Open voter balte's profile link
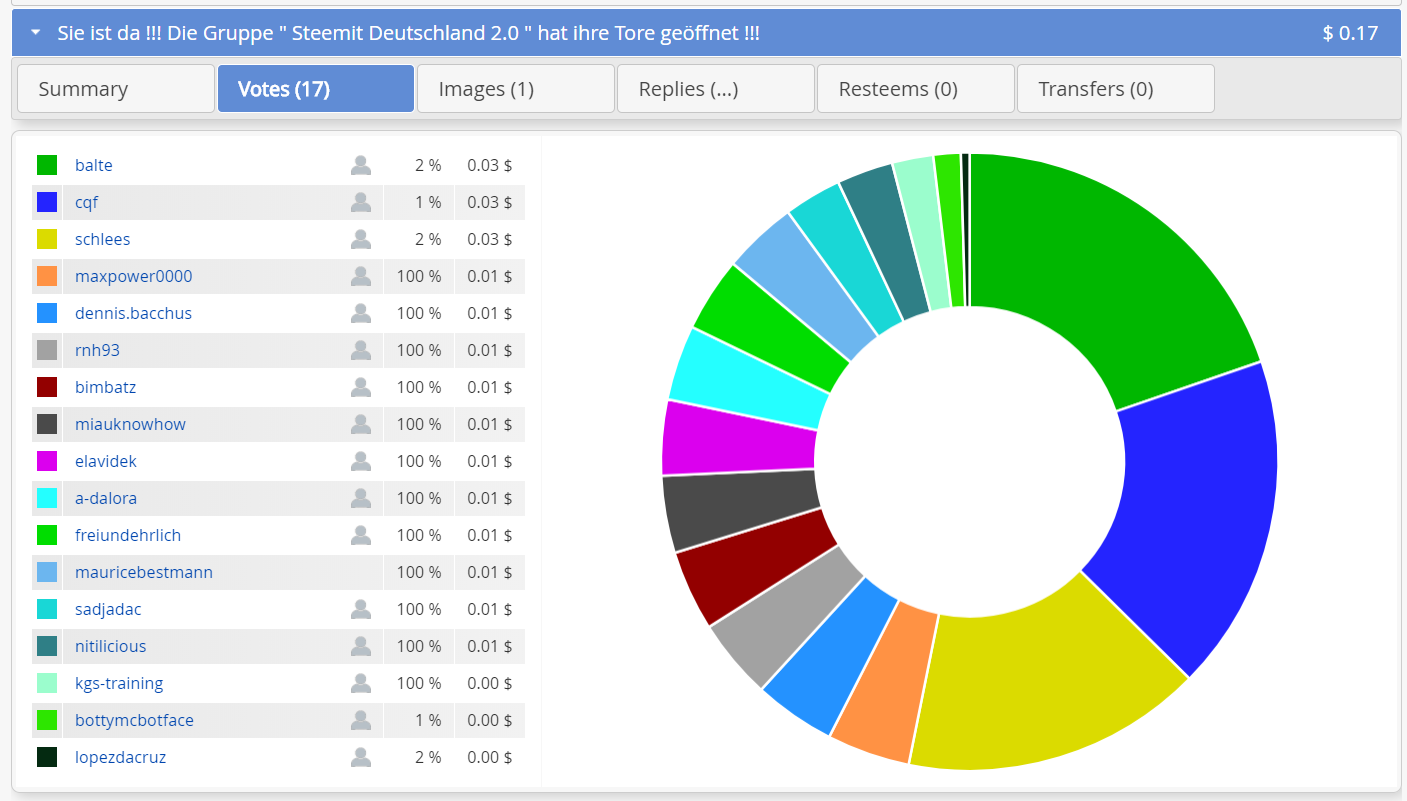 coord(94,165)
